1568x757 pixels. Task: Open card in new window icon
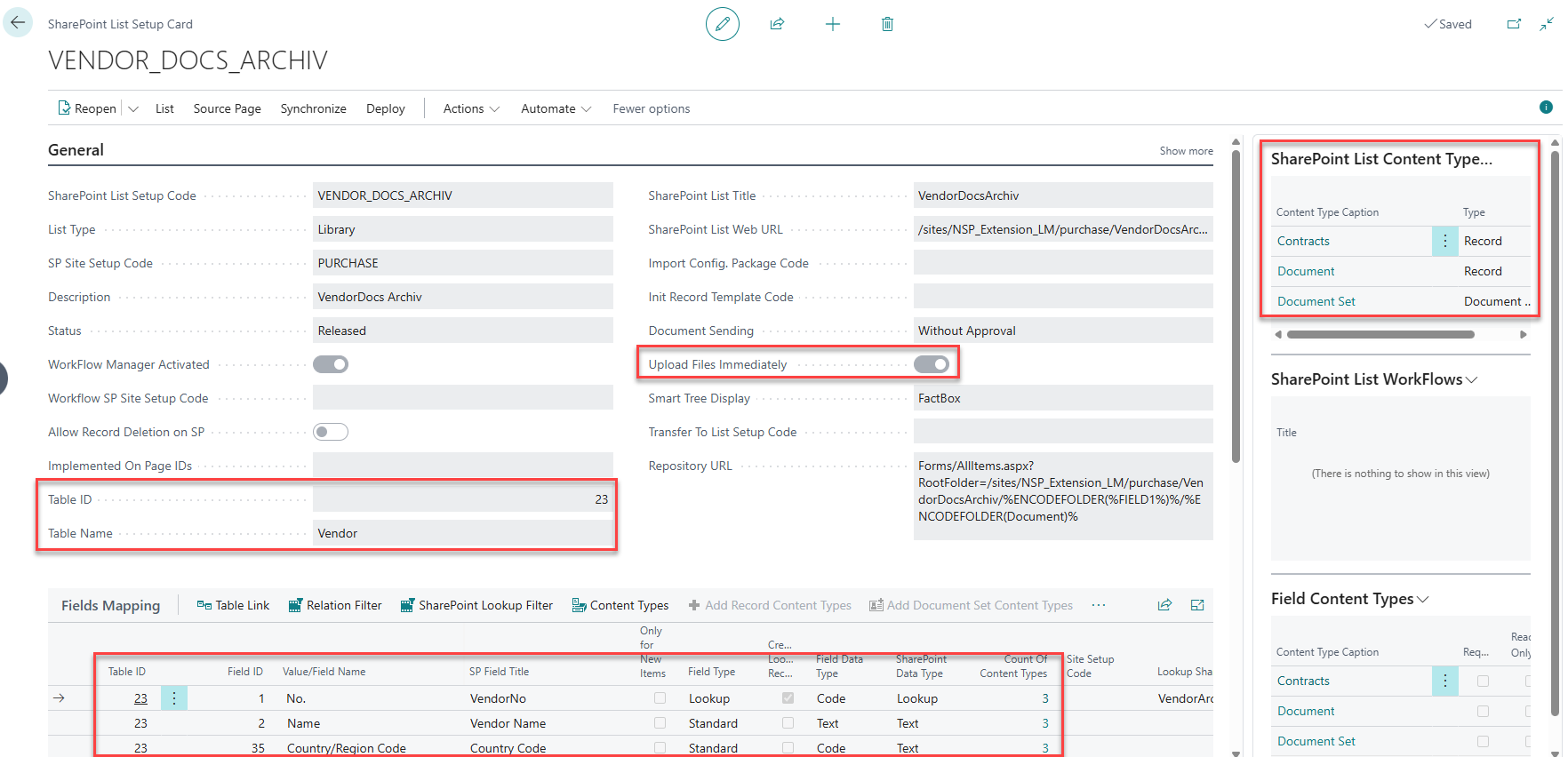click(x=1514, y=24)
